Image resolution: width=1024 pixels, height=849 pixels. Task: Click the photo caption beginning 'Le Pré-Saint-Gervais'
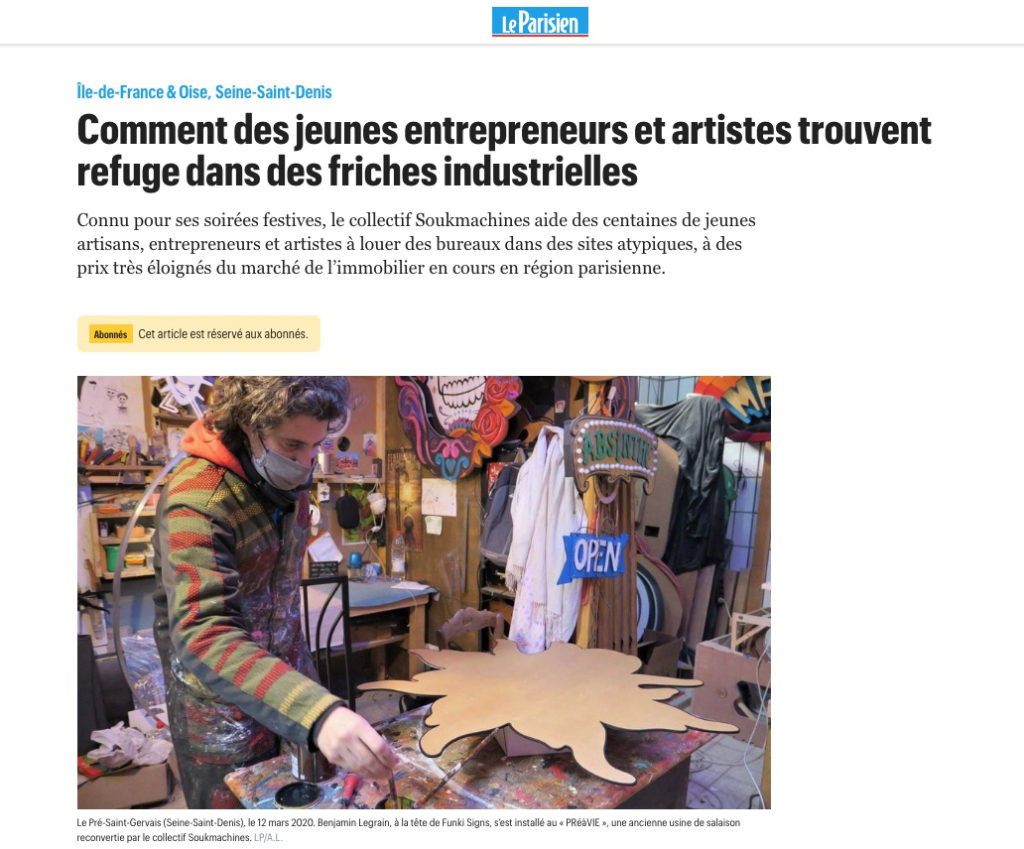pyautogui.click(x=408, y=830)
